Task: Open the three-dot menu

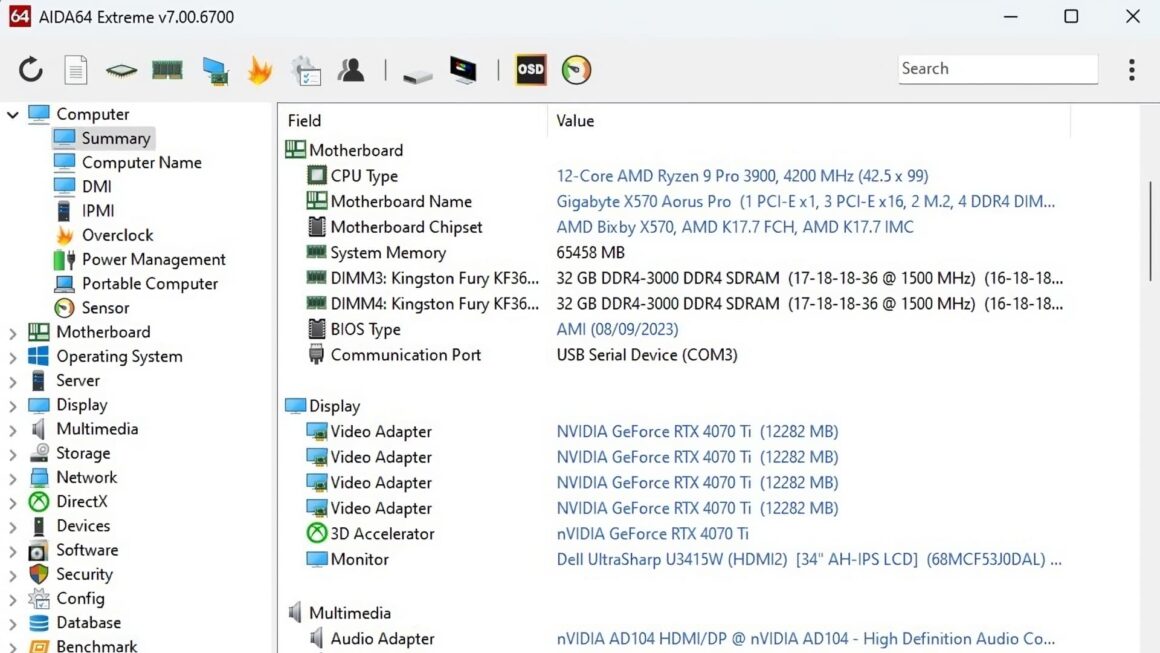Action: (1132, 70)
